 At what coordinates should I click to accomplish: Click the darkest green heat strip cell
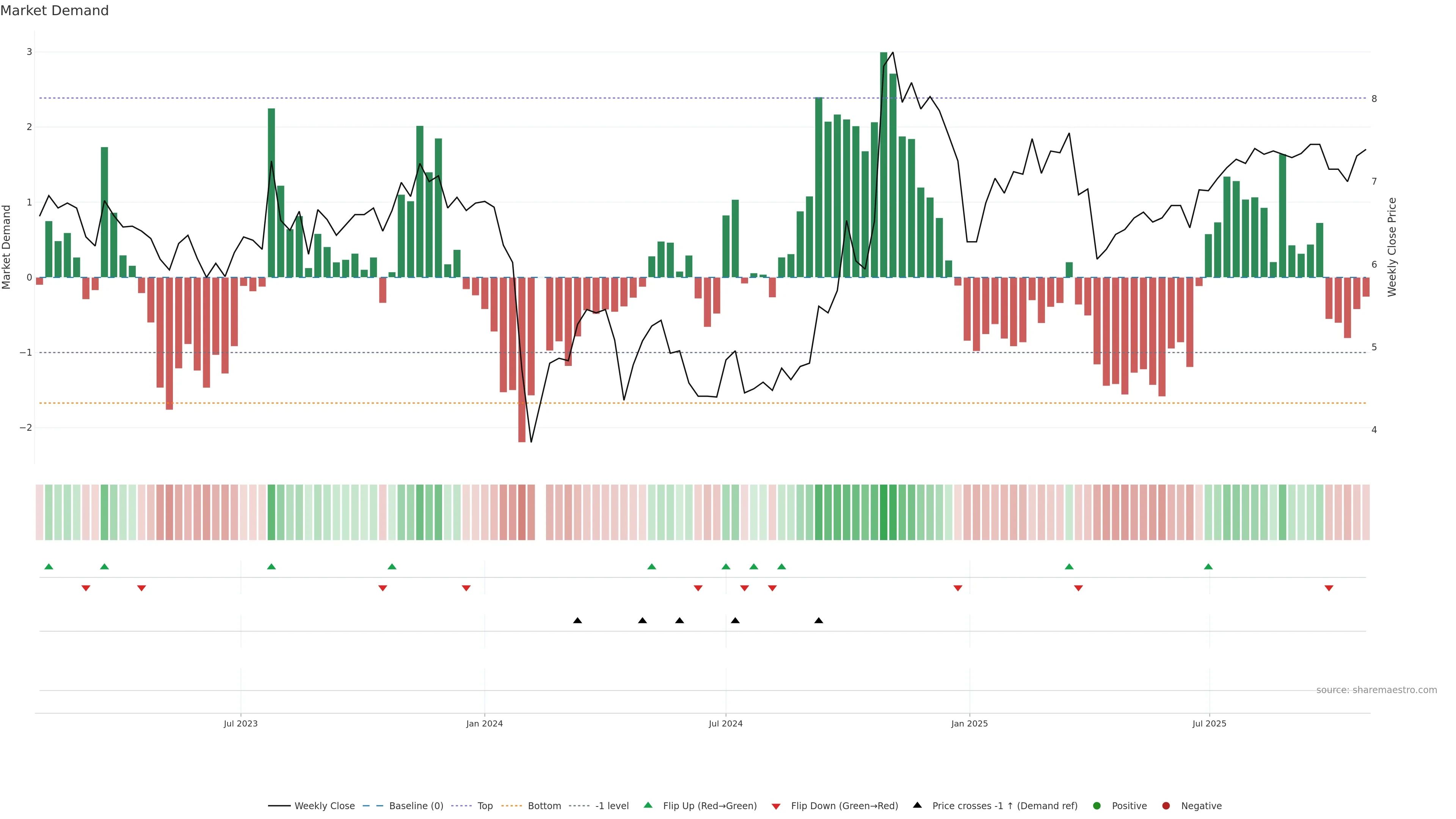[x=883, y=512]
